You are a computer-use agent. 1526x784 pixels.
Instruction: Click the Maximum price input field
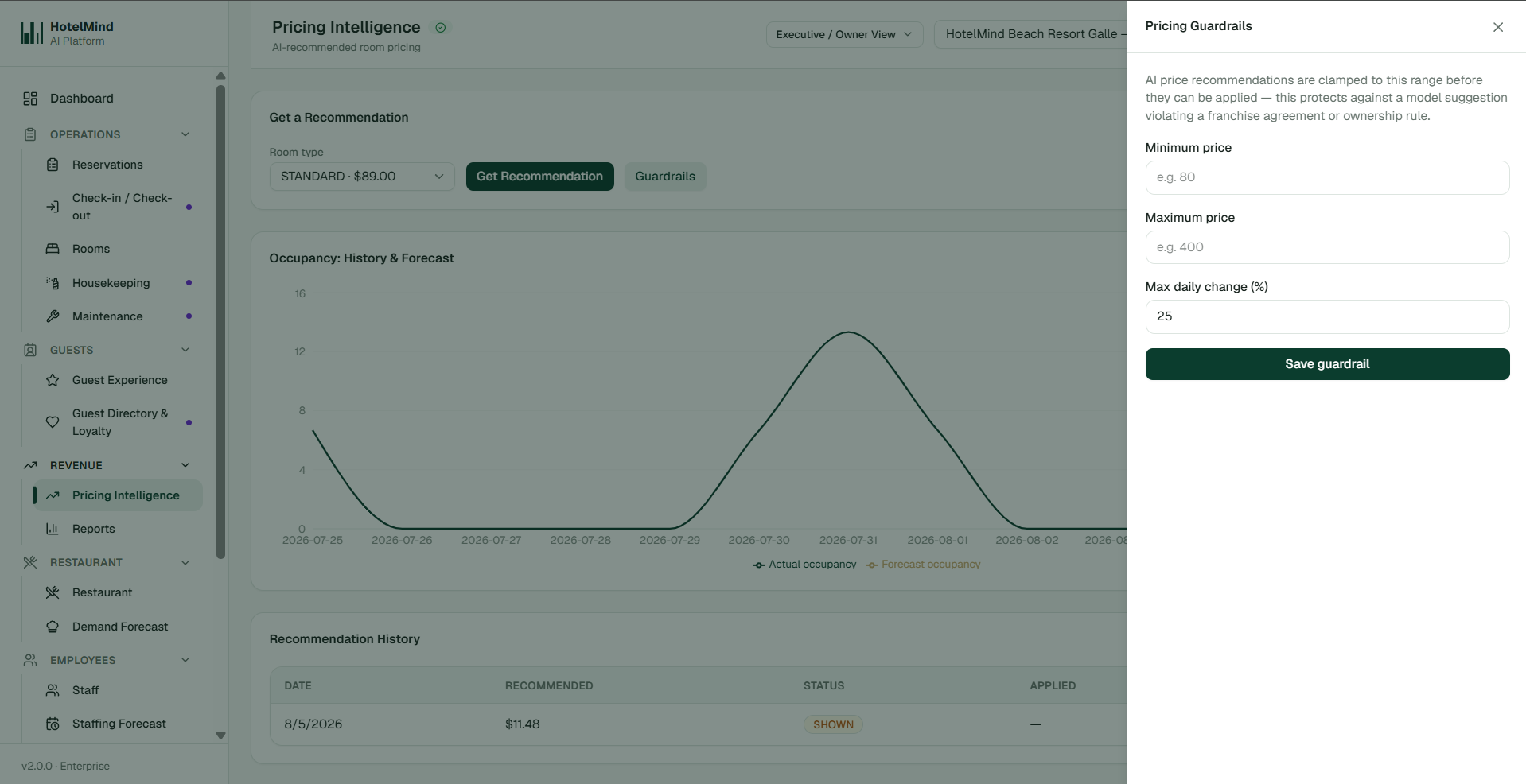pos(1327,247)
